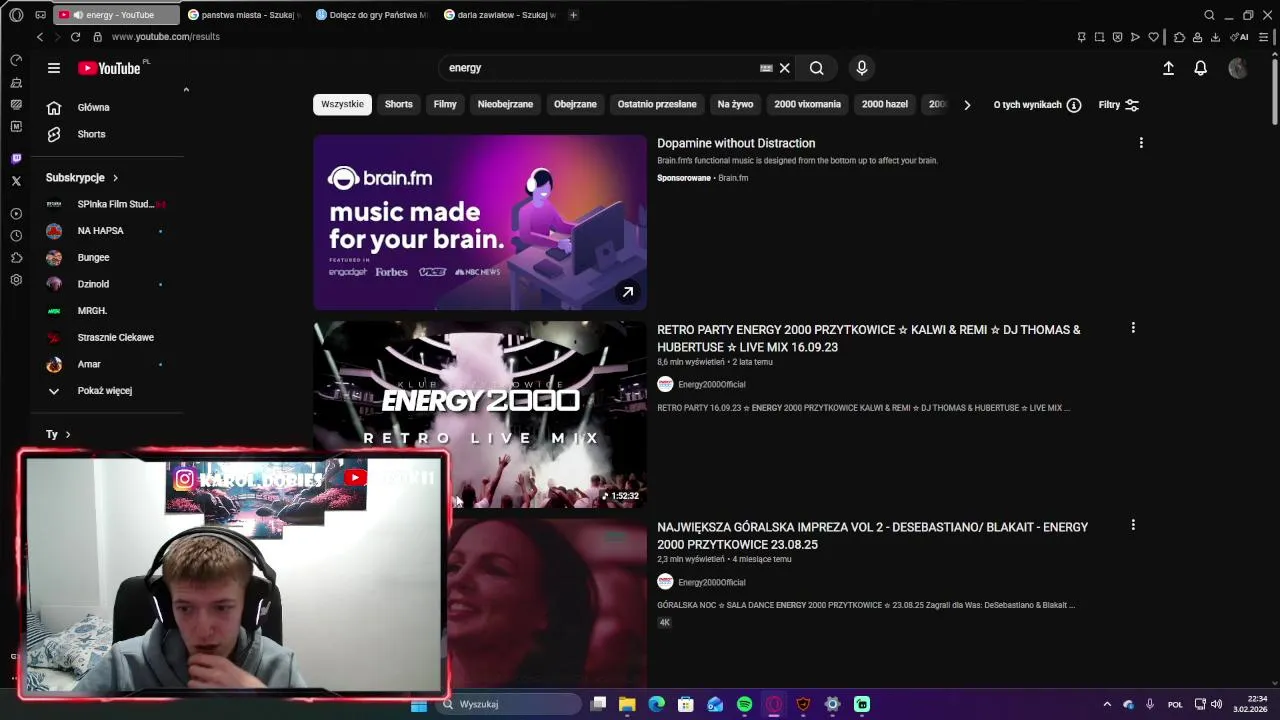Open browser downloads icon
Image resolution: width=1280 pixels, height=720 pixels.
click(1215, 37)
